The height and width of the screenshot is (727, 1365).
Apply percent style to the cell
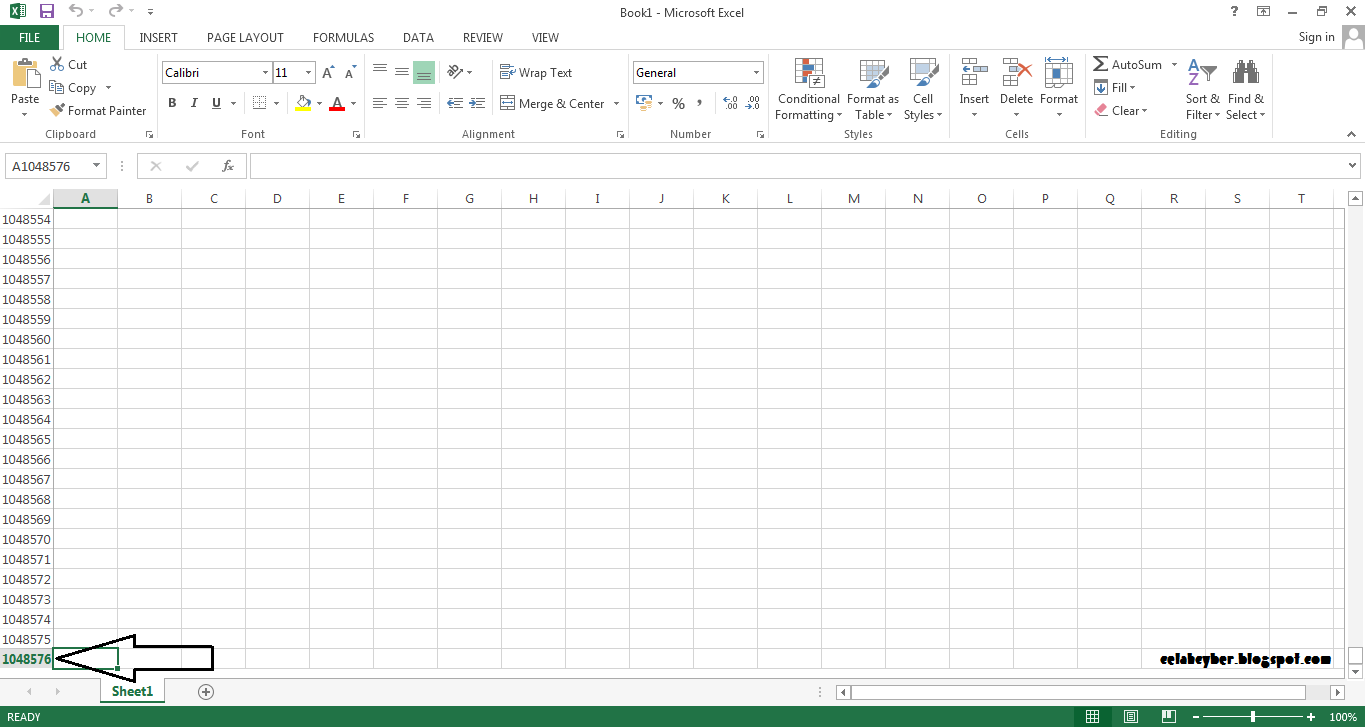point(678,103)
